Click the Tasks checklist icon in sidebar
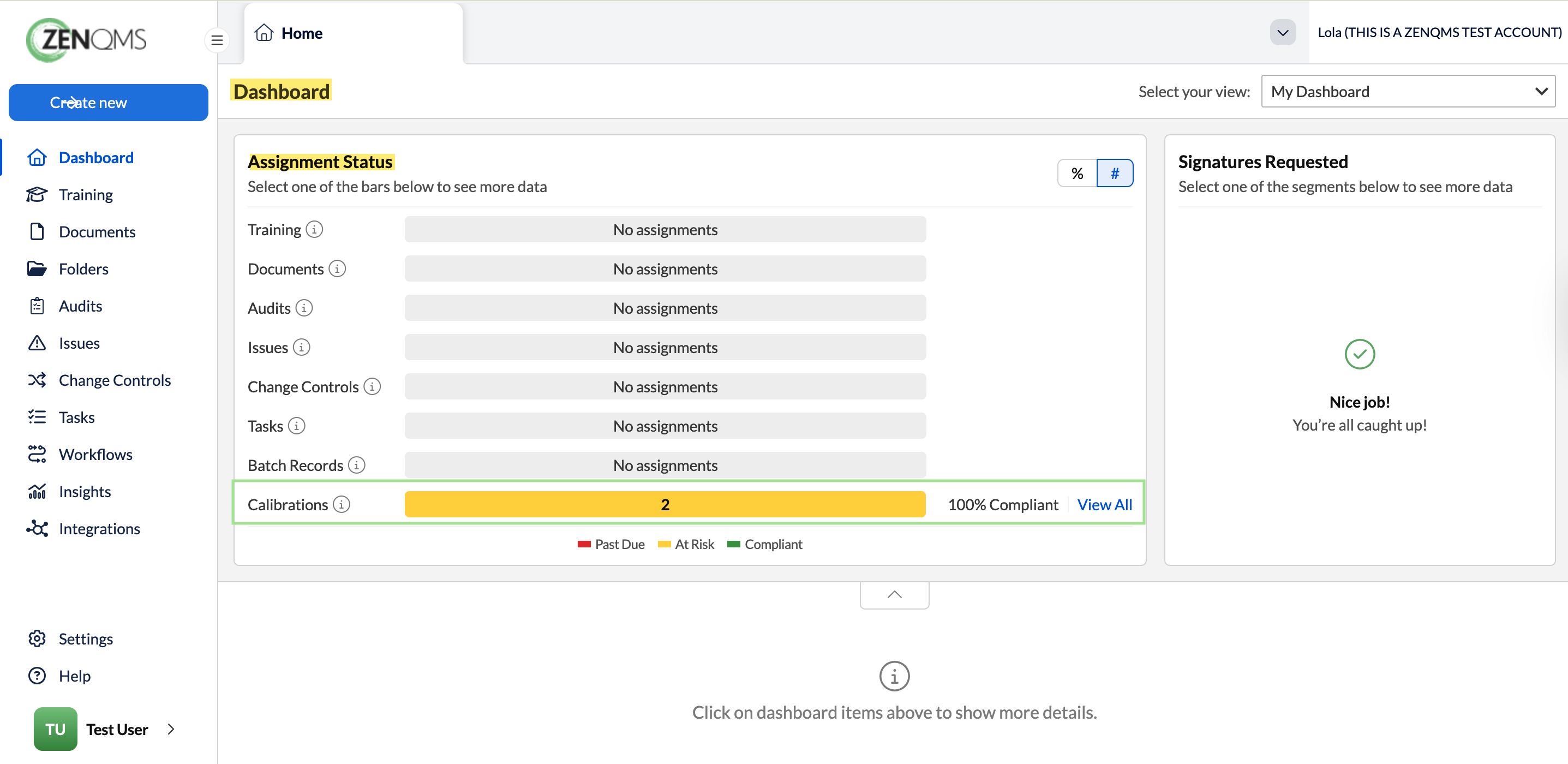This screenshot has width=1568, height=764. coord(37,417)
